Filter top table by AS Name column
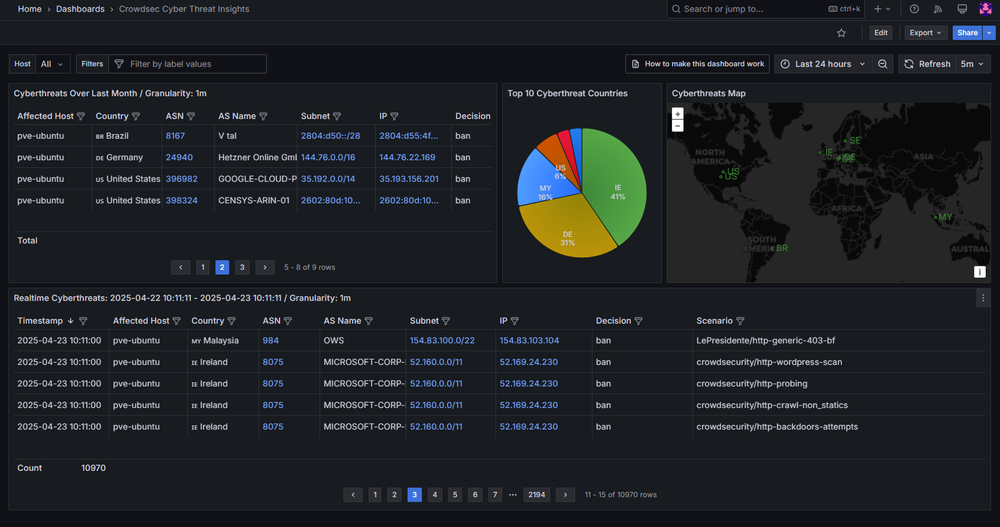 (263, 116)
